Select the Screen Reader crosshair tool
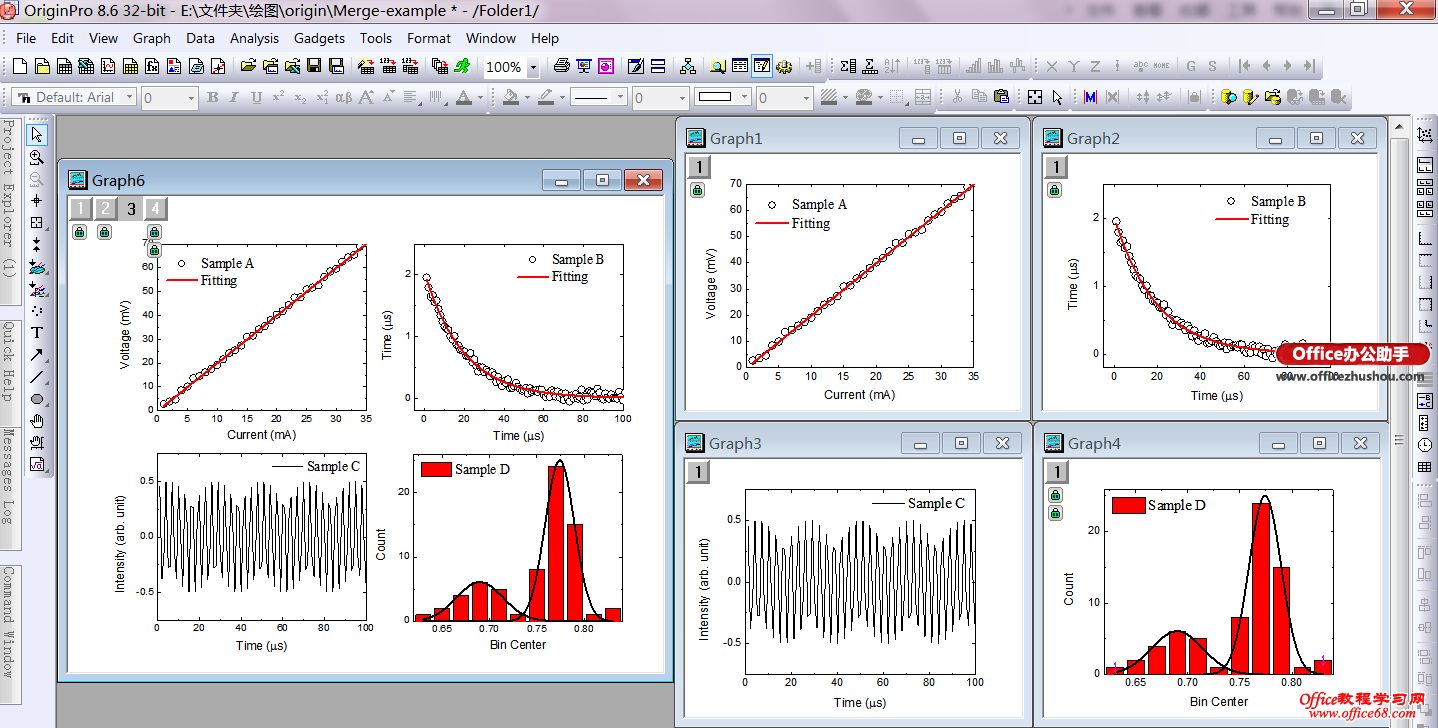Screen dimensions: 1438x728 pos(37,201)
